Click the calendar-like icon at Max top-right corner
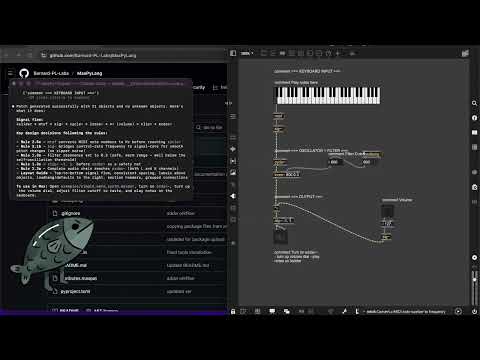Viewport: 480px width, 360px height. pos(465,53)
